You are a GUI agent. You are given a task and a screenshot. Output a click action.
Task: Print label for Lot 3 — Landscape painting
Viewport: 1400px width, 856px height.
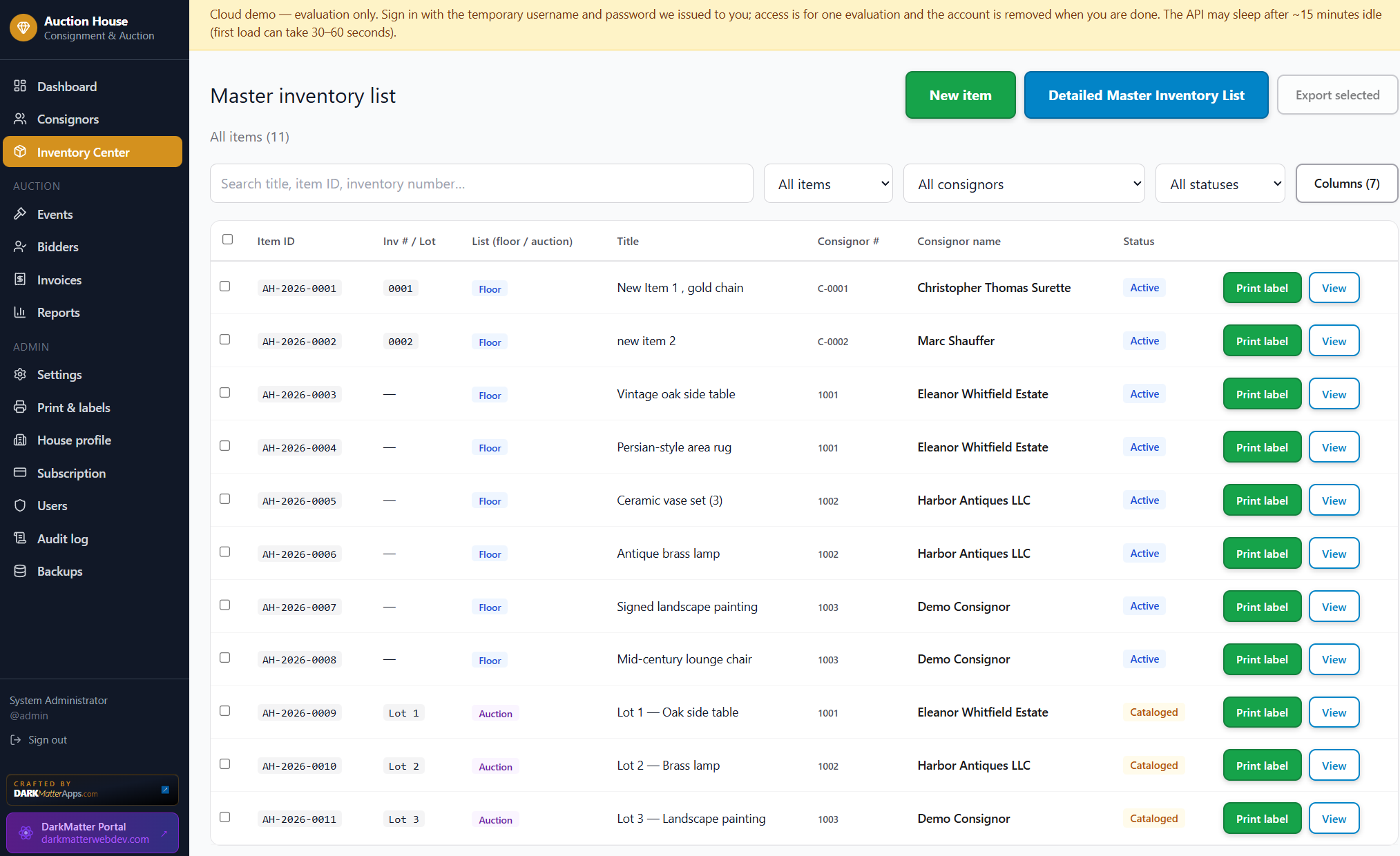click(1262, 819)
